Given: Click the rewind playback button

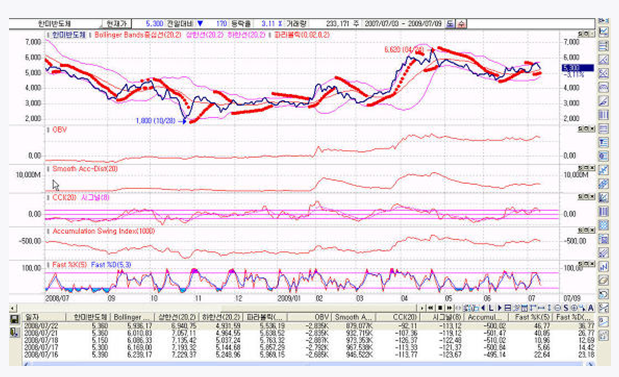Looking at the screenshot, I should (x=430, y=308).
